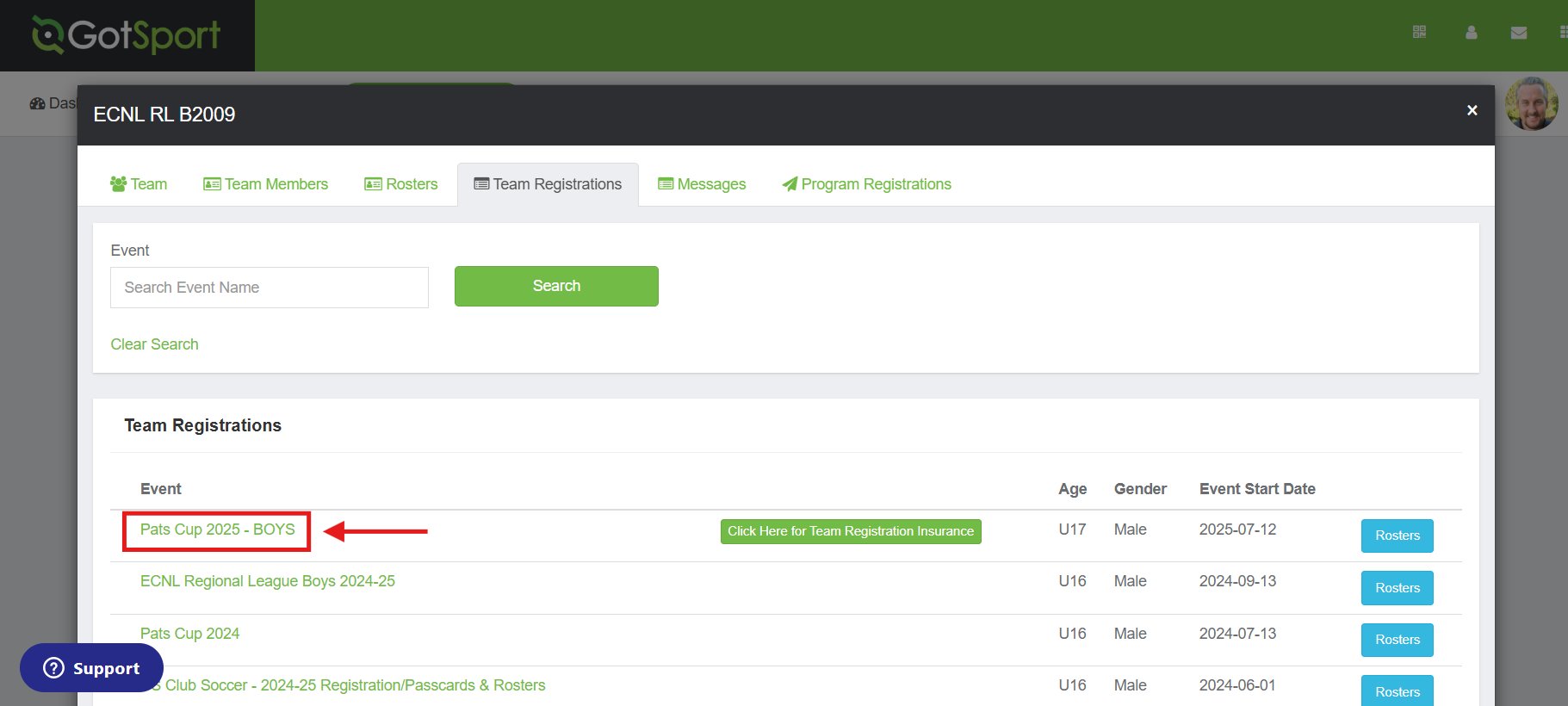Click the GotSport logo
The width and height of the screenshot is (1568, 706).
pos(127,35)
